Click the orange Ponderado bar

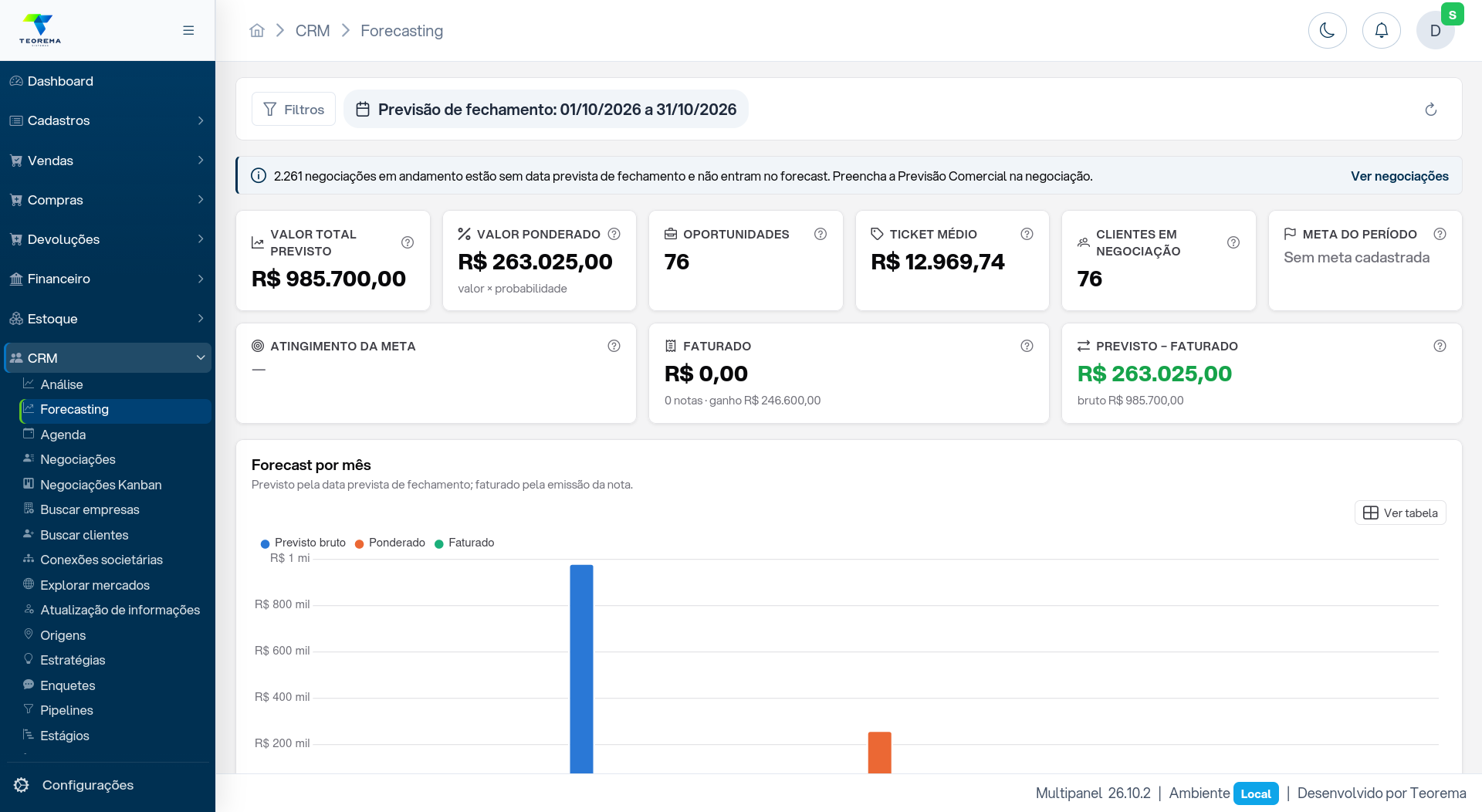tap(879, 753)
